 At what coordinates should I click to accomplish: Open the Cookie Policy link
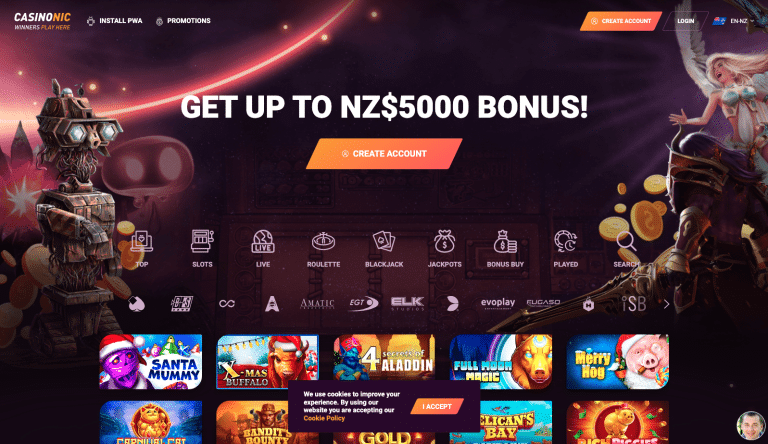point(324,418)
